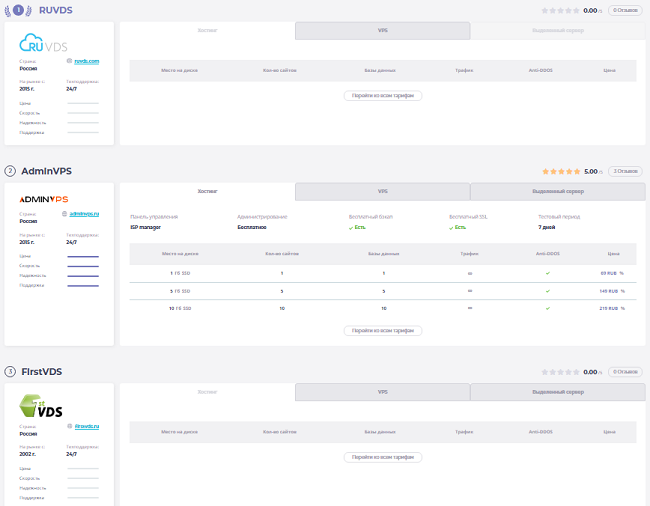The width and height of the screenshot is (650, 506).
Task: Open the Выделенный сервер tab for FirstVDS
Action: coord(558,392)
